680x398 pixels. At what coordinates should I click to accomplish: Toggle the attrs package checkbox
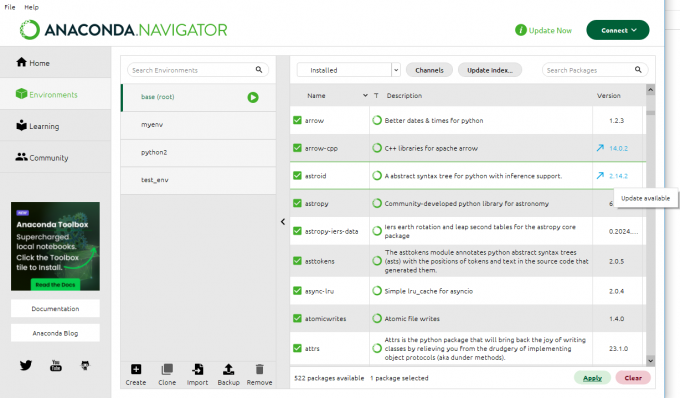coord(297,348)
